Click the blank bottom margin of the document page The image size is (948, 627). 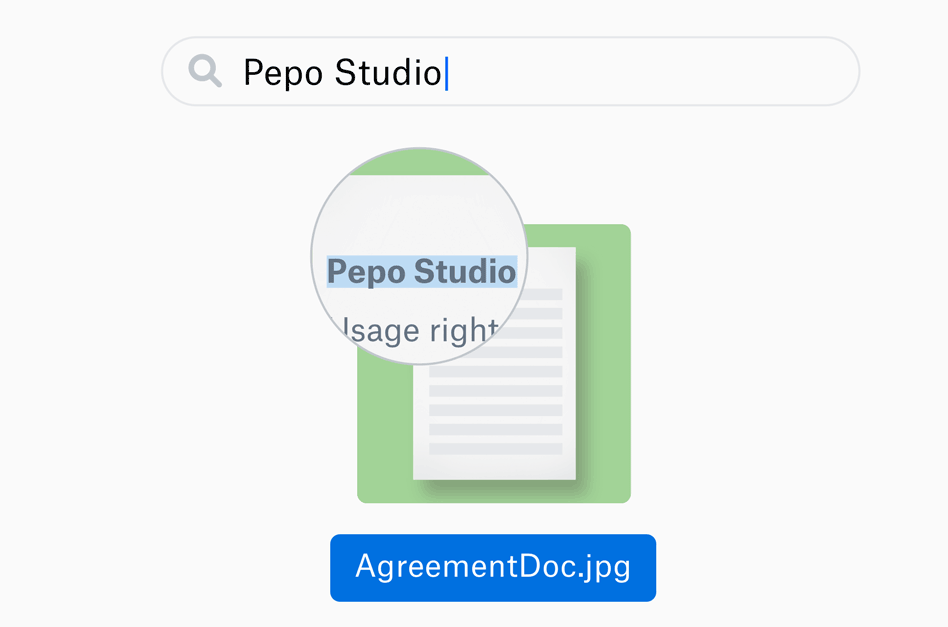tap(495, 468)
